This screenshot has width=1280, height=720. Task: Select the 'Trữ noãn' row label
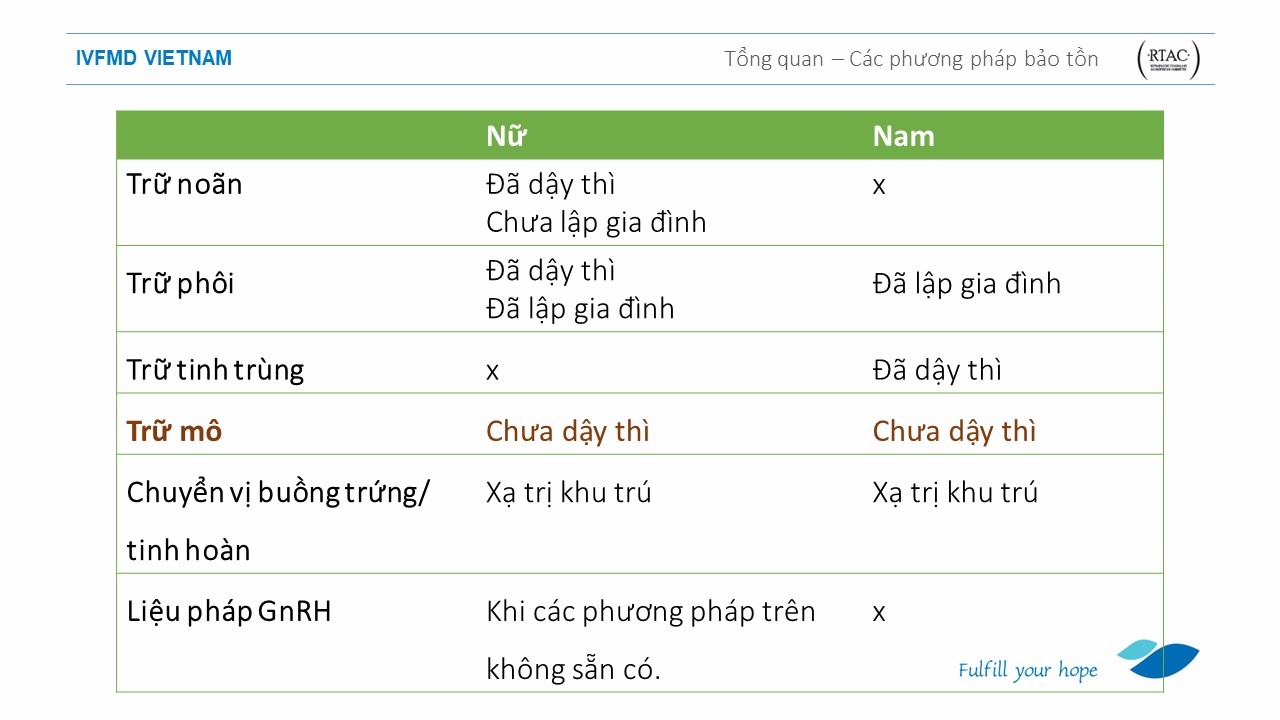[x=184, y=185]
